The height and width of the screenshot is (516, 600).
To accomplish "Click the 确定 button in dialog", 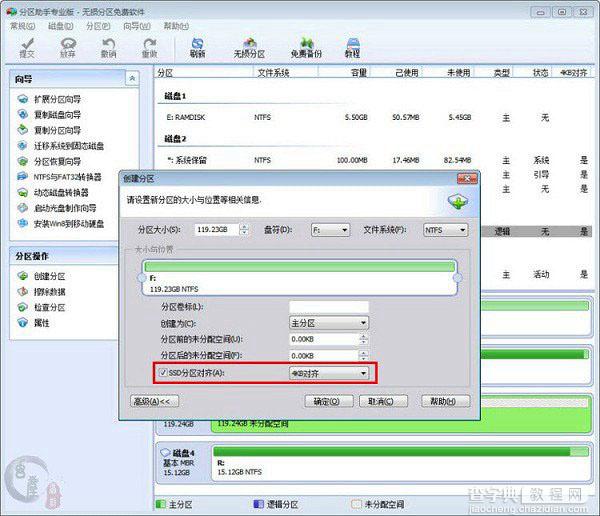I will pos(327,402).
